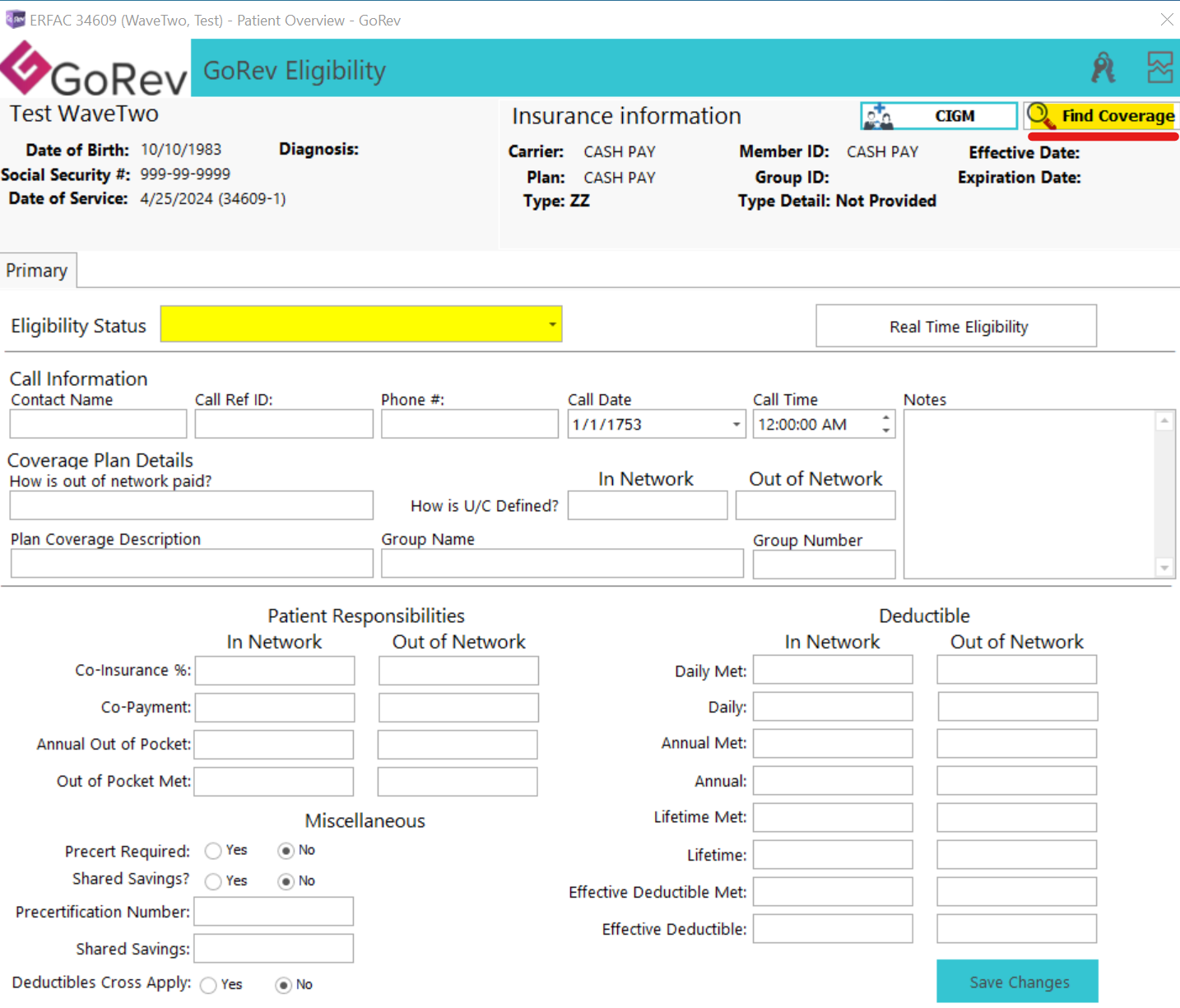Increase Call Time with up arrow
This screenshot has width=1180, height=1008.
tap(886, 417)
